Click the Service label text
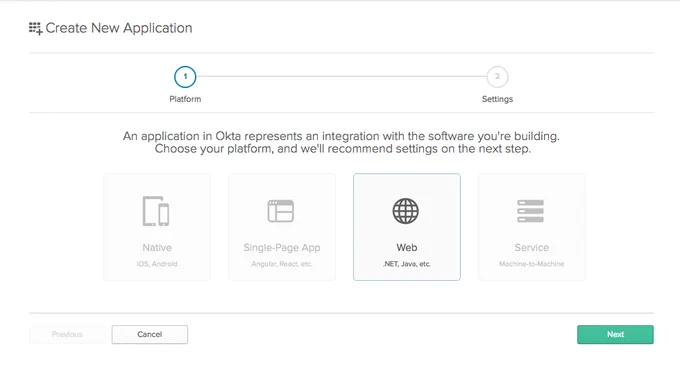The height and width of the screenshot is (371, 680). [532, 248]
